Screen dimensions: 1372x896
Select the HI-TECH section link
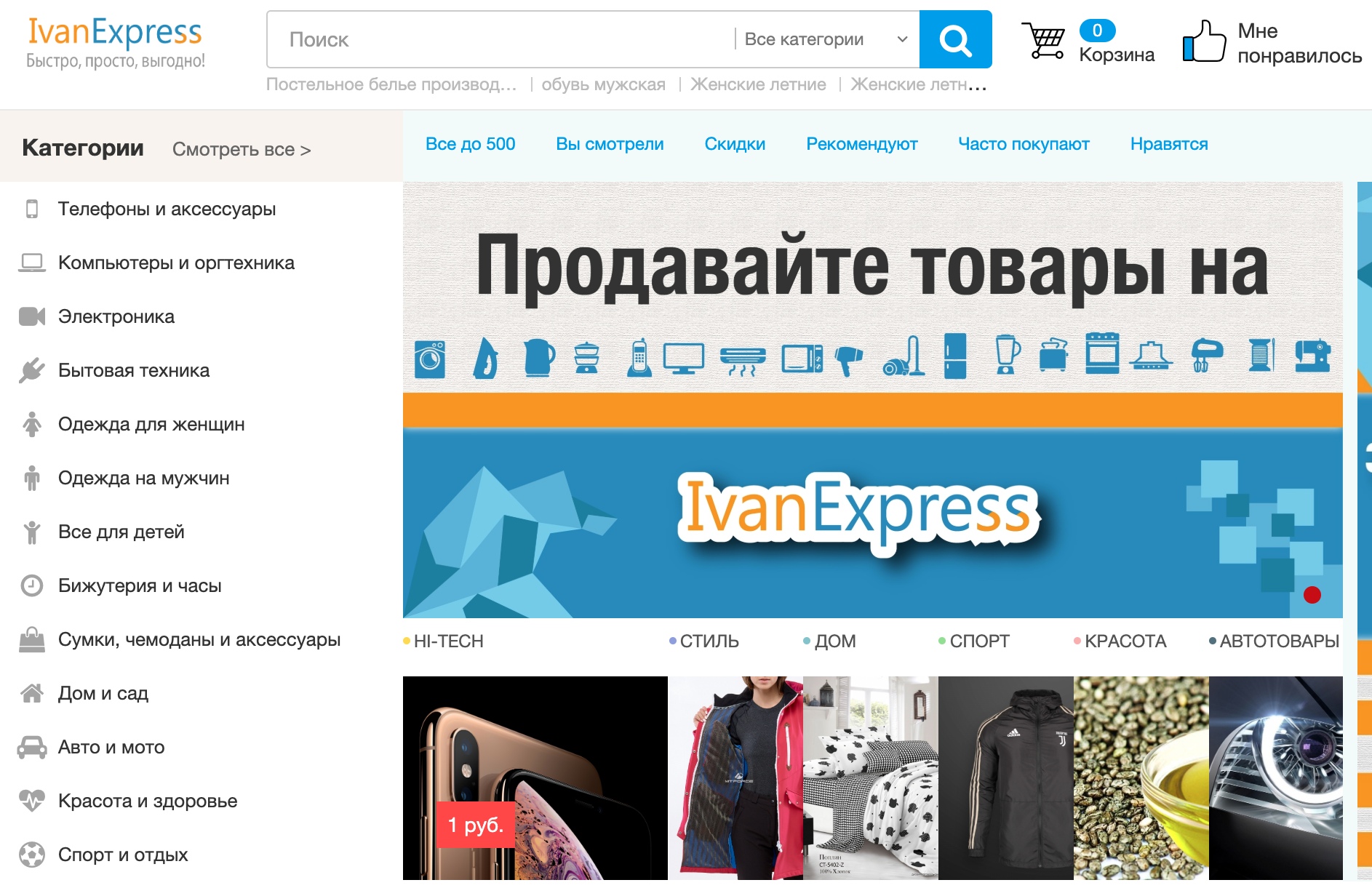coord(443,641)
